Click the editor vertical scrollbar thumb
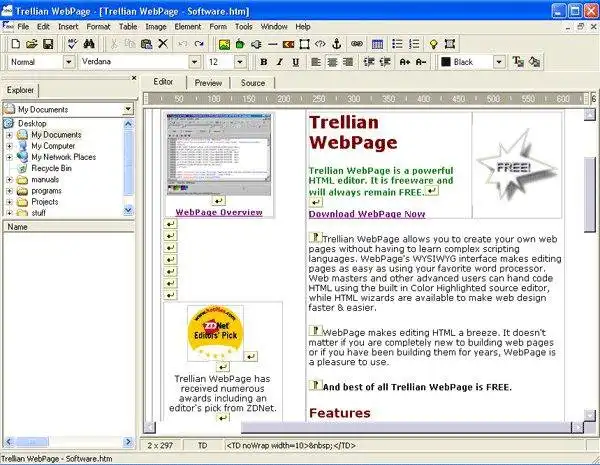Screen dimensions: 600x465 590,194
